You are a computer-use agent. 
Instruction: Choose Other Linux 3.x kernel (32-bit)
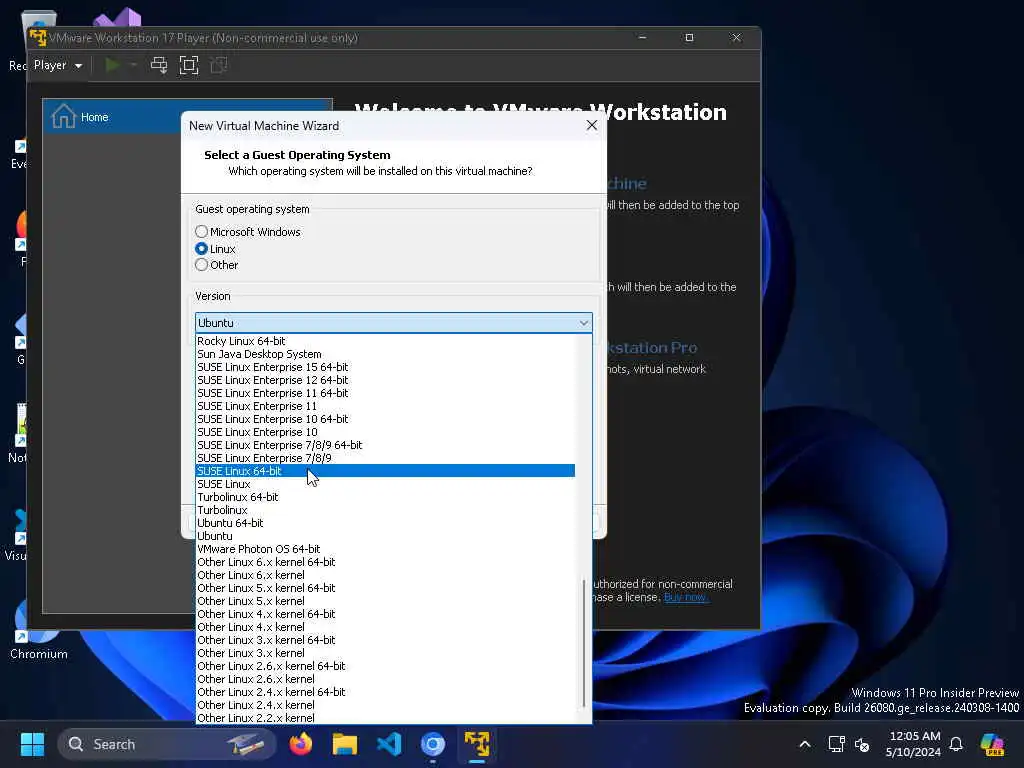pos(385,654)
